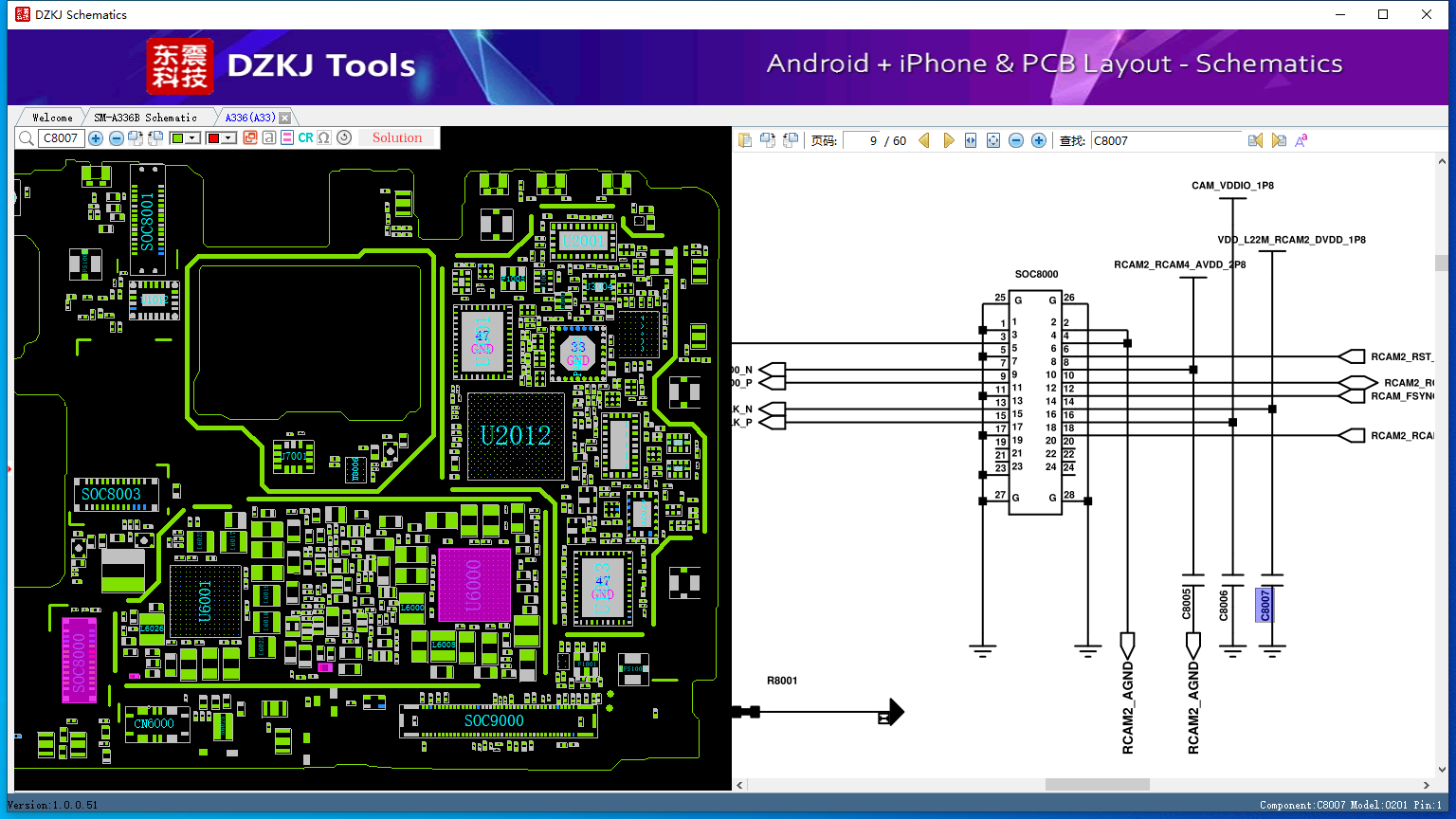Click the RCAM2_RCAM4_AVDD_2P8 net label

(1179, 265)
